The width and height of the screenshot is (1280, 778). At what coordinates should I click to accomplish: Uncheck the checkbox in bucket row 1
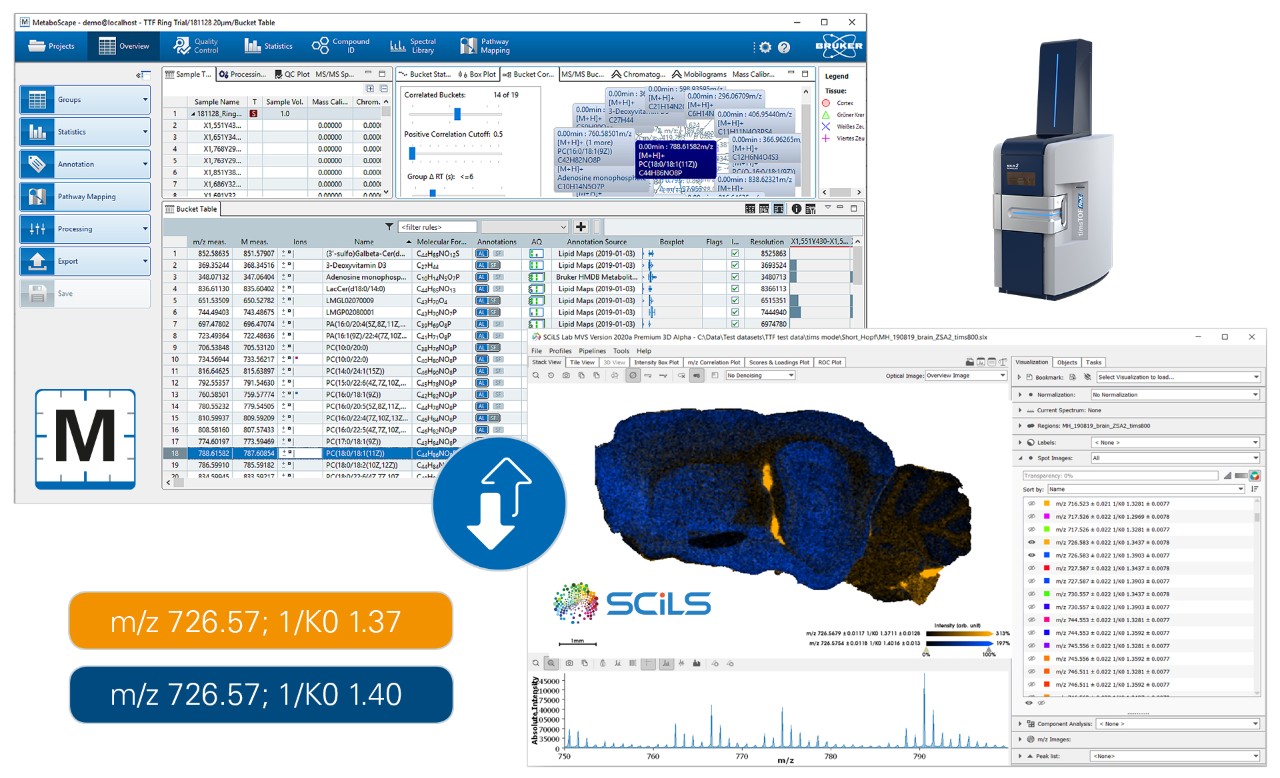click(735, 254)
